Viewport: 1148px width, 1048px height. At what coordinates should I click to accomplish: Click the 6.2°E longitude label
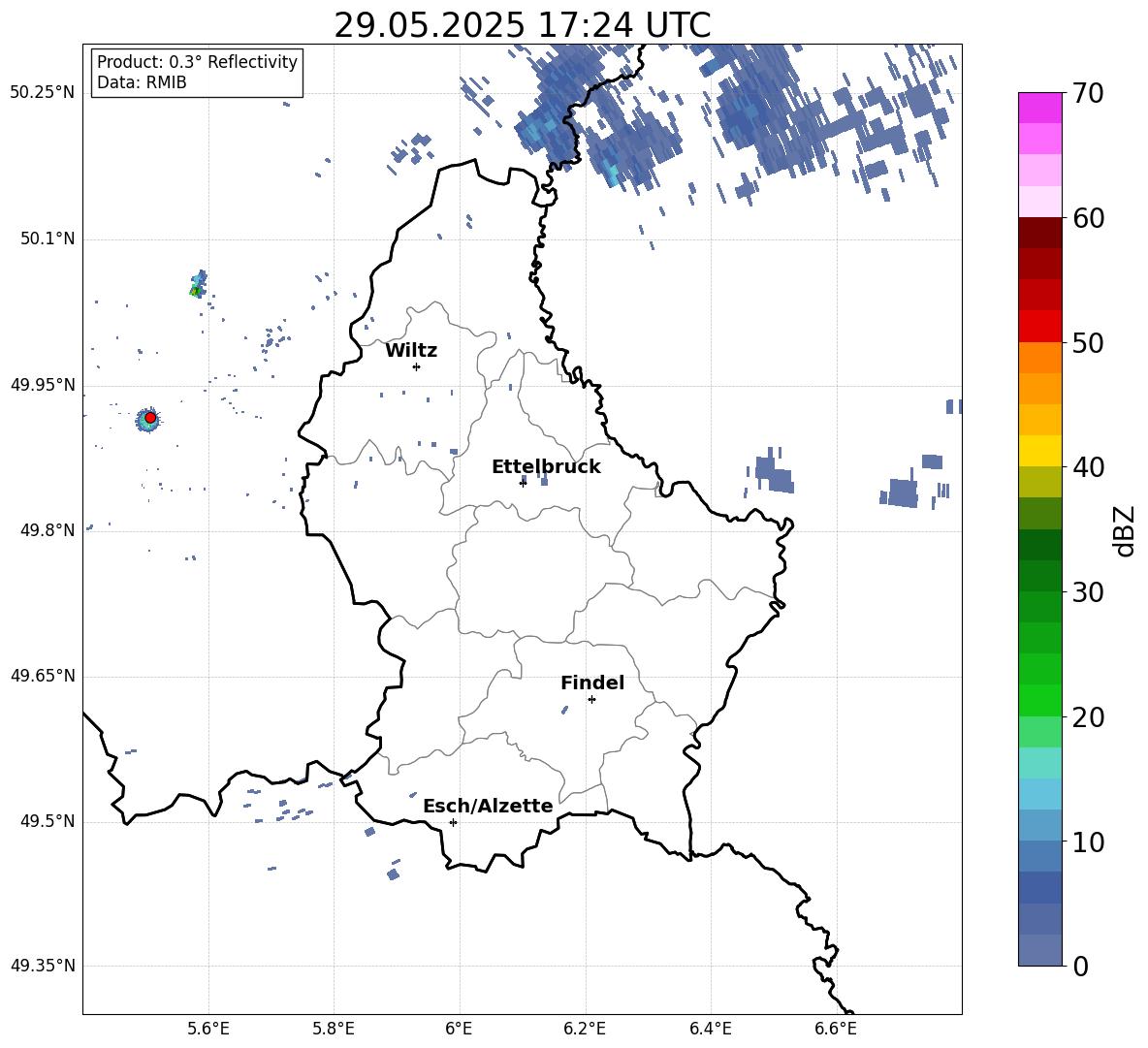click(585, 1029)
